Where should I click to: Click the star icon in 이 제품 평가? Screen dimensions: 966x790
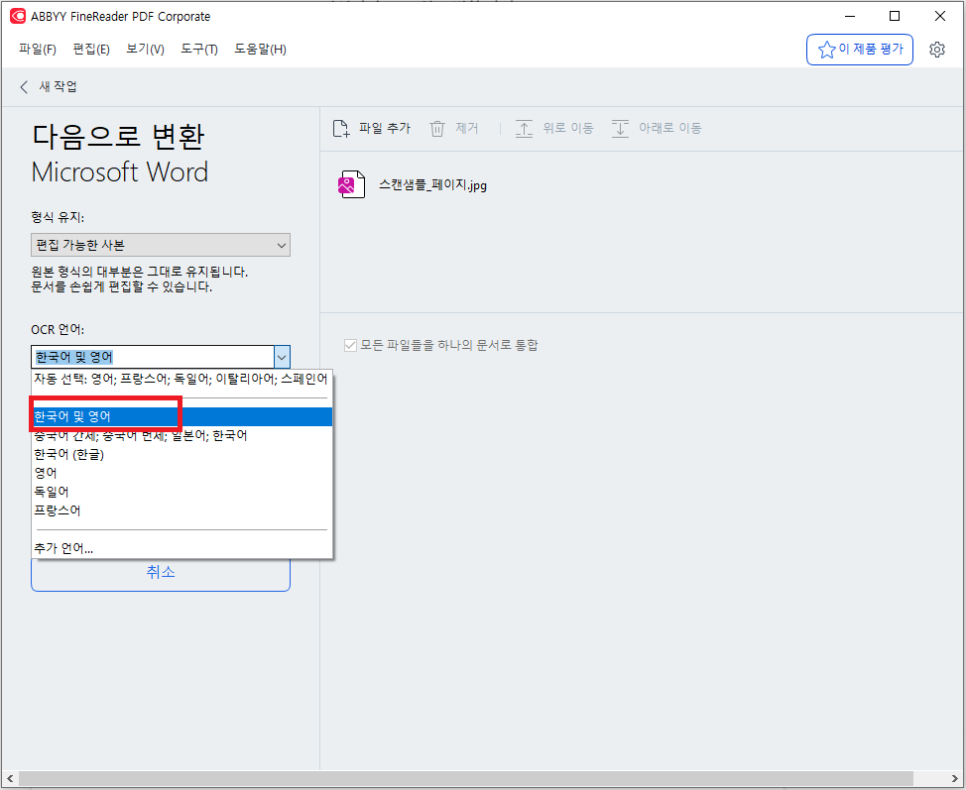click(826, 49)
